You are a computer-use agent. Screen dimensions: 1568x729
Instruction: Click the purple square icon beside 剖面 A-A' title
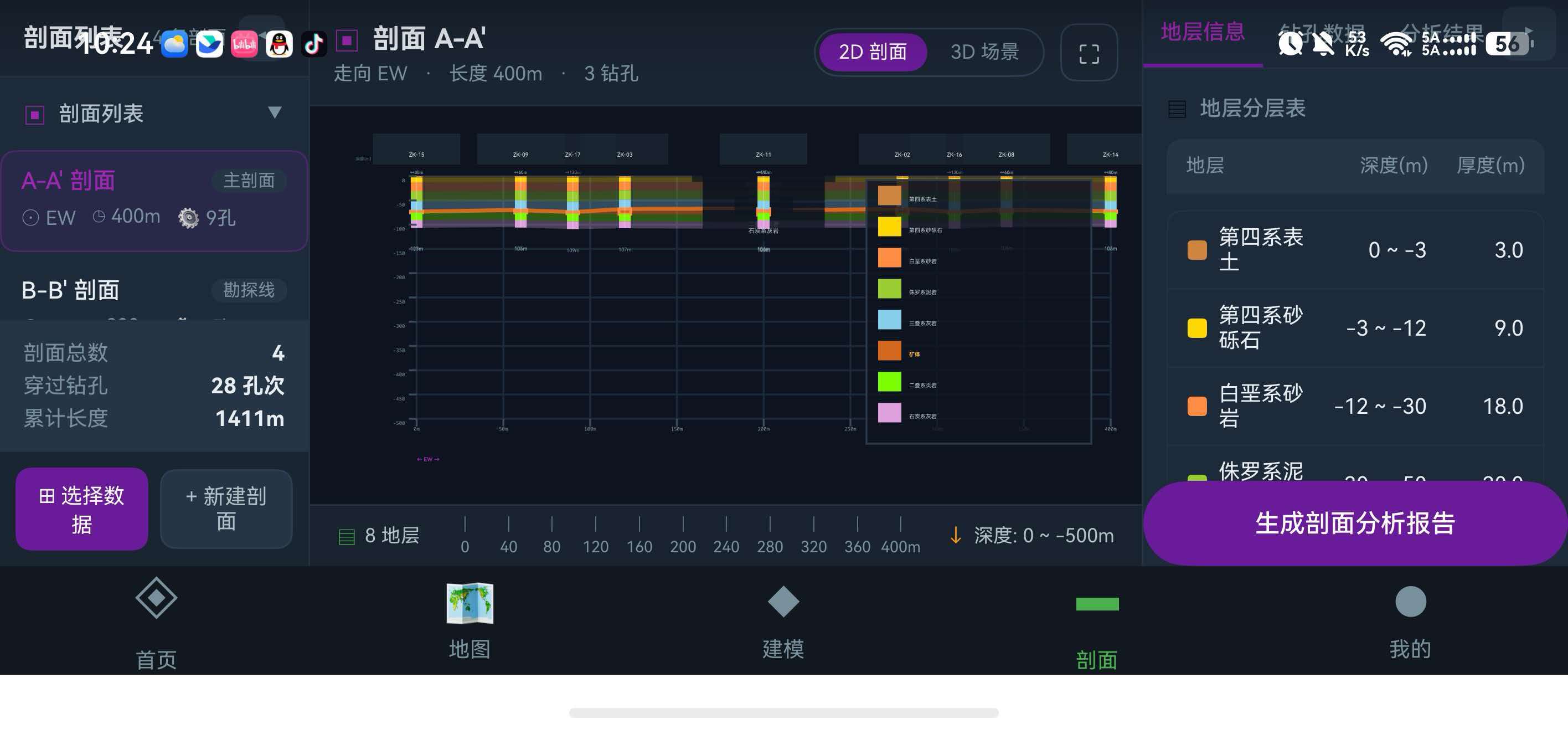347,41
